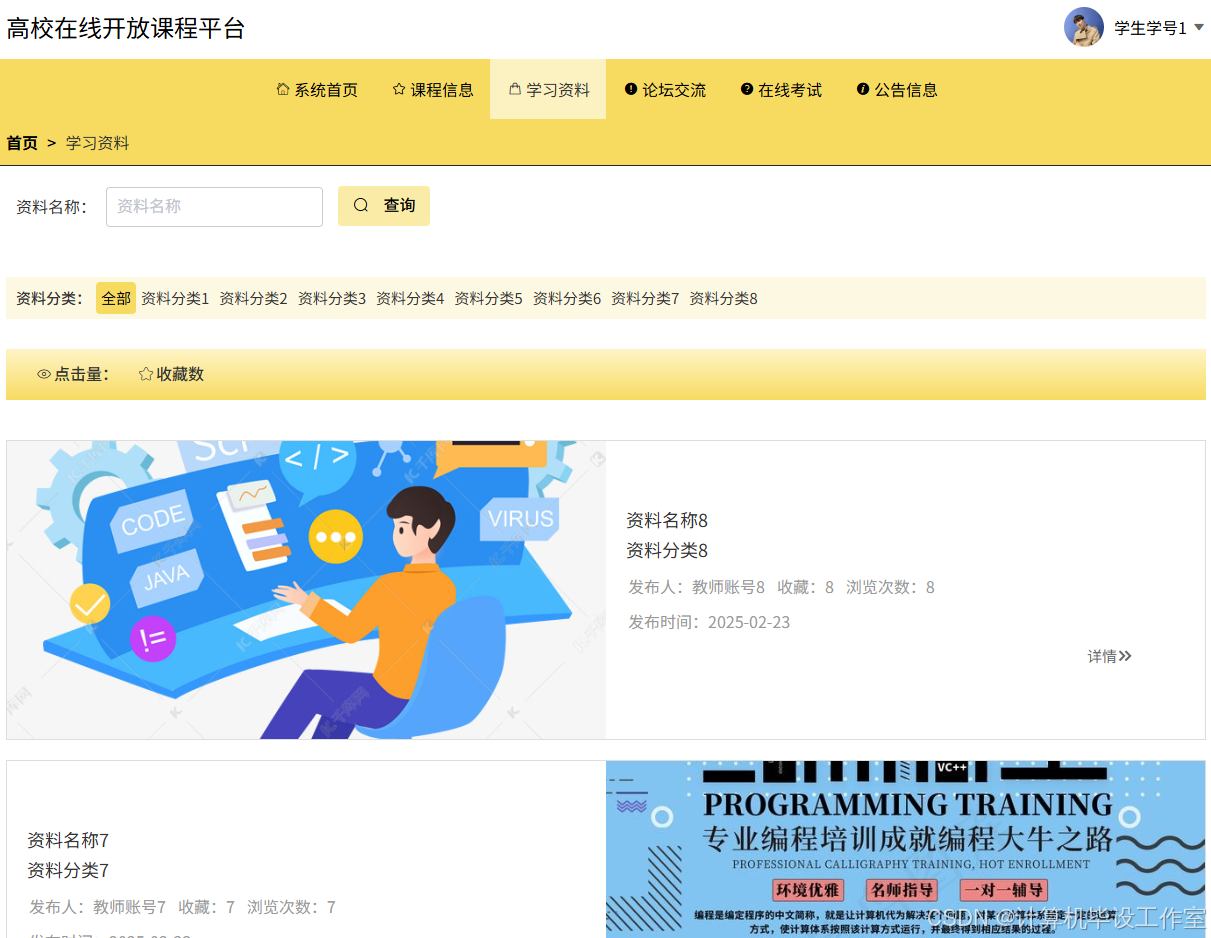Click the 资料名称7 title
This screenshot has height=938, width=1211.
point(68,840)
